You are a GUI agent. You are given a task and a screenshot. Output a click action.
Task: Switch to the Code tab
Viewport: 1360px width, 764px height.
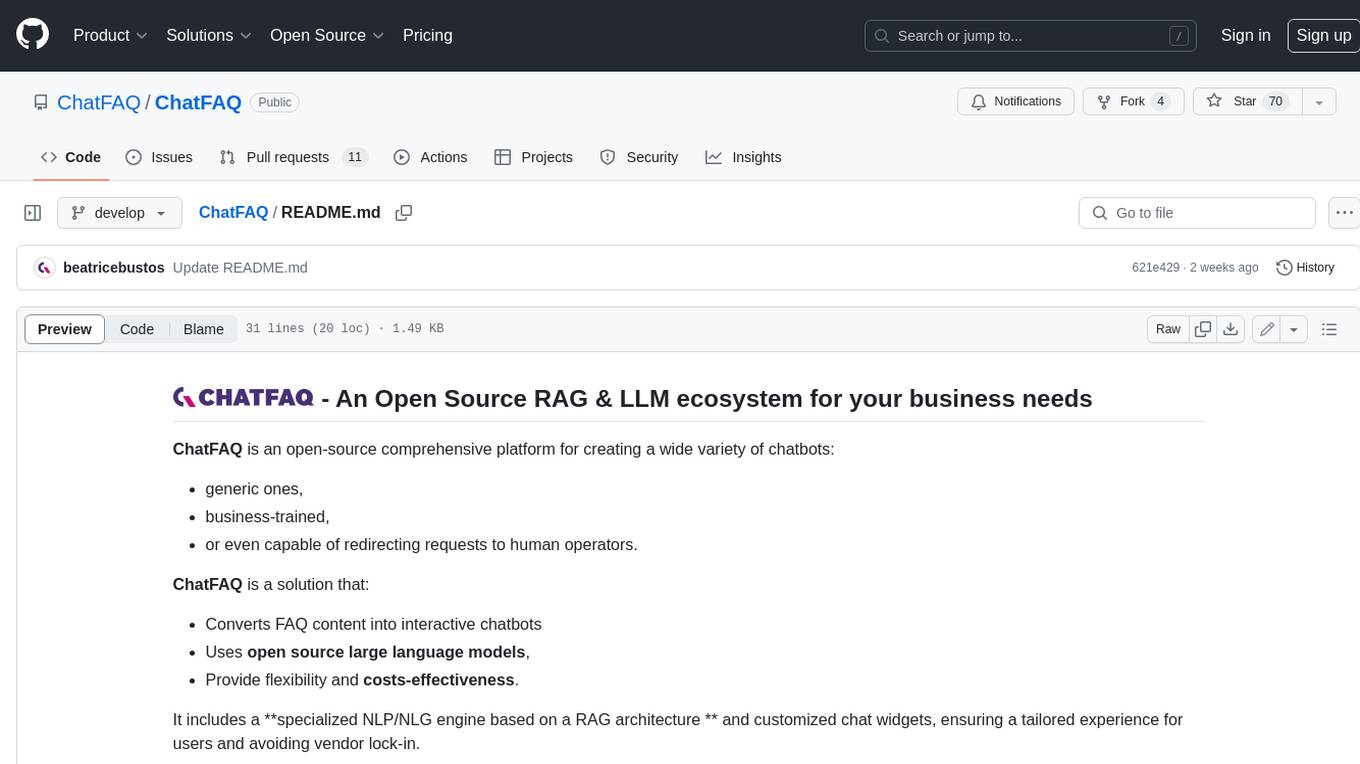click(71, 157)
